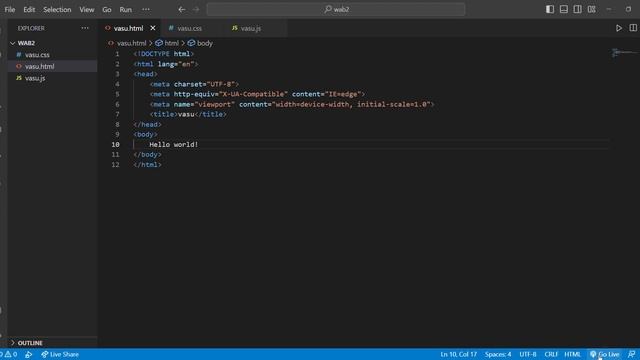Open the View menu
Image resolution: width=640 pixels, height=360 pixels.
pyautogui.click(x=87, y=9)
